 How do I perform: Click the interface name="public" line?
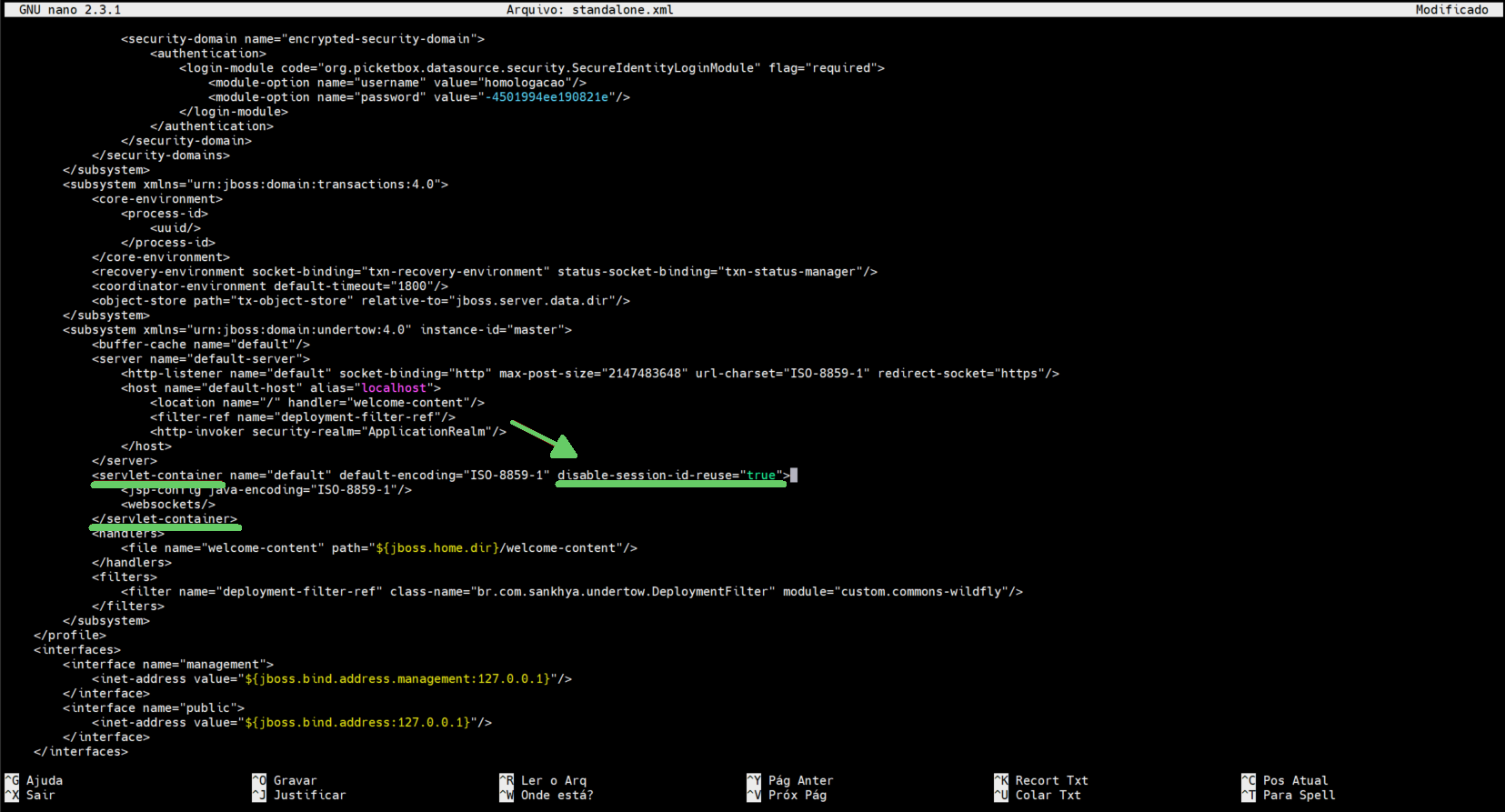[x=154, y=708]
